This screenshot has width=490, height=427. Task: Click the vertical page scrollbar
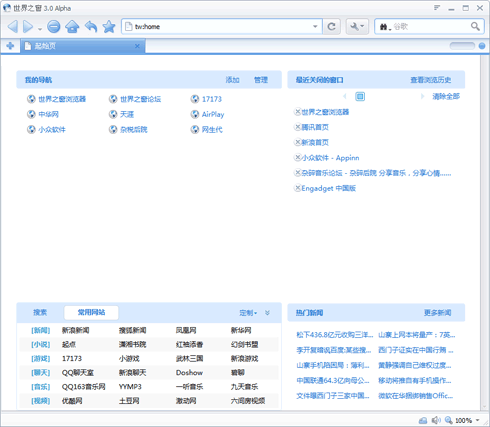pyautogui.click(x=484, y=232)
